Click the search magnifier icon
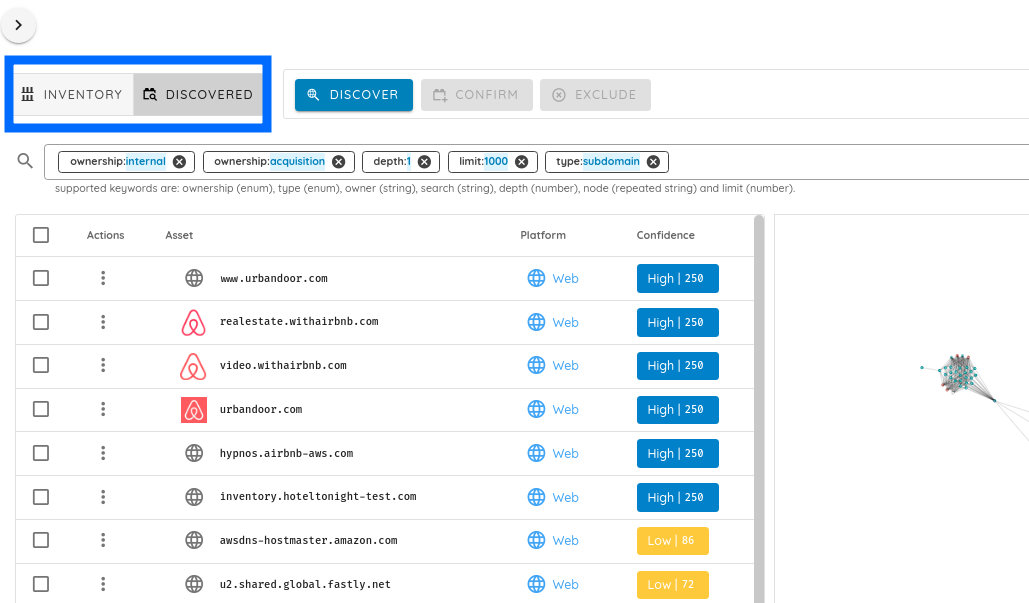Viewport: 1029px width, 603px height. (x=26, y=160)
